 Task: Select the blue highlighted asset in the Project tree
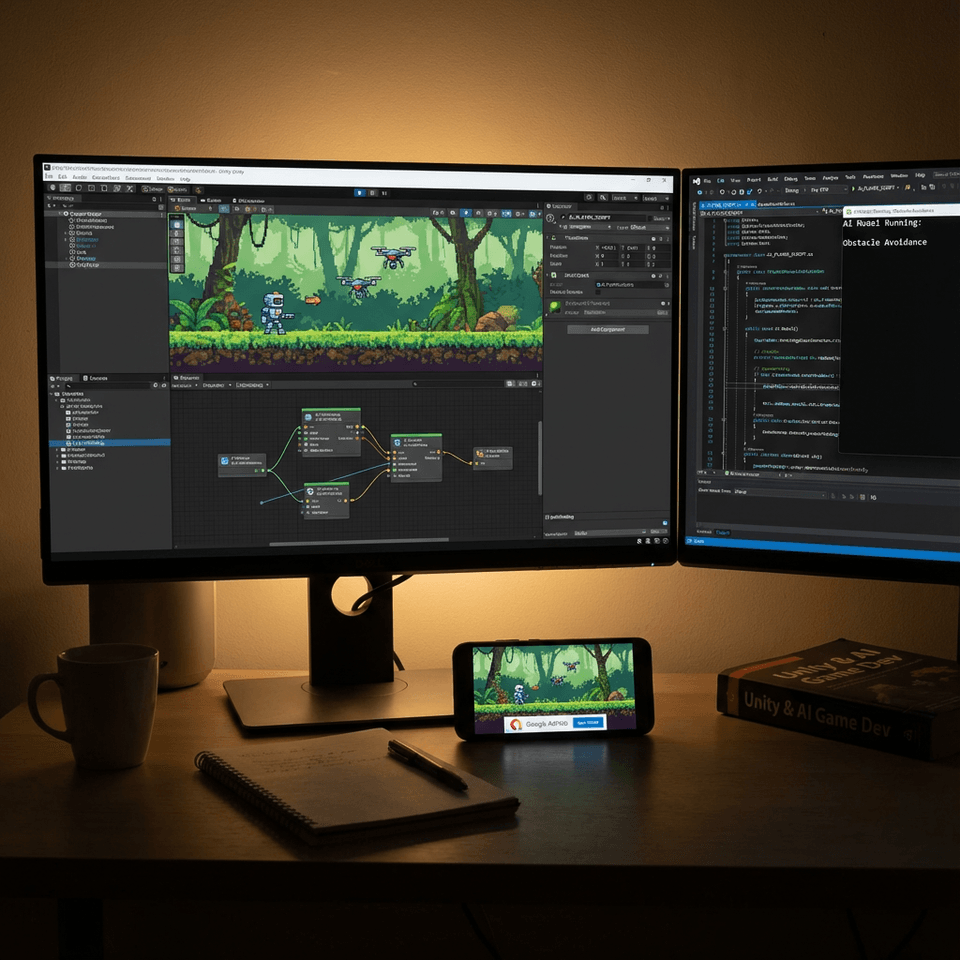(110, 443)
